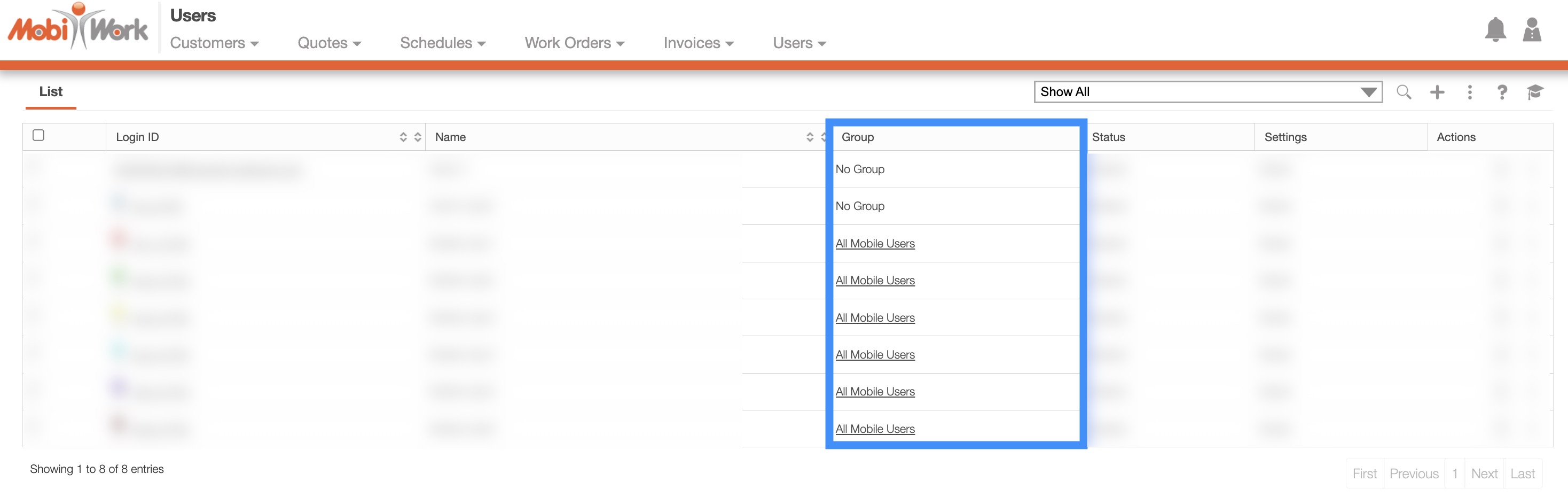Click the MobiWork logo

tap(77, 27)
